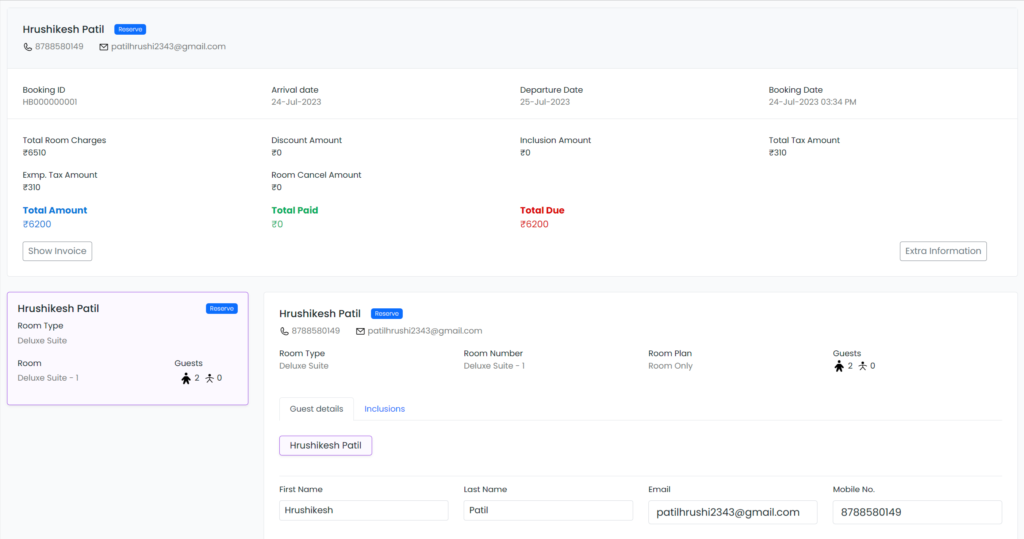Switch to the Inclusions tab
This screenshot has height=539, width=1024.
pos(384,409)
